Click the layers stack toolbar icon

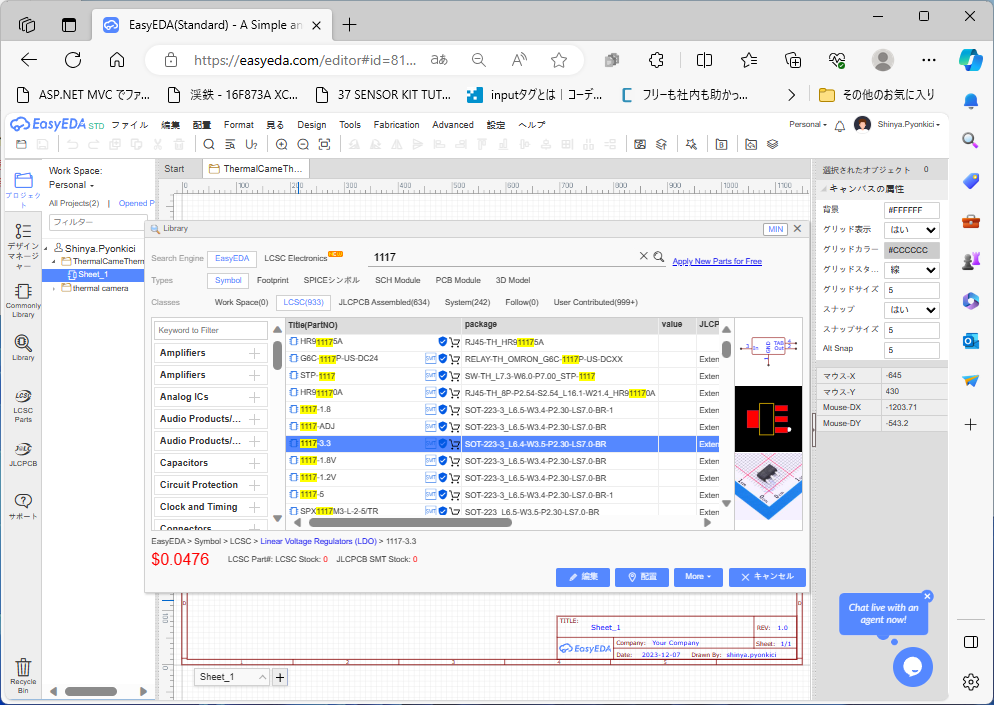(x=772, y=145)
